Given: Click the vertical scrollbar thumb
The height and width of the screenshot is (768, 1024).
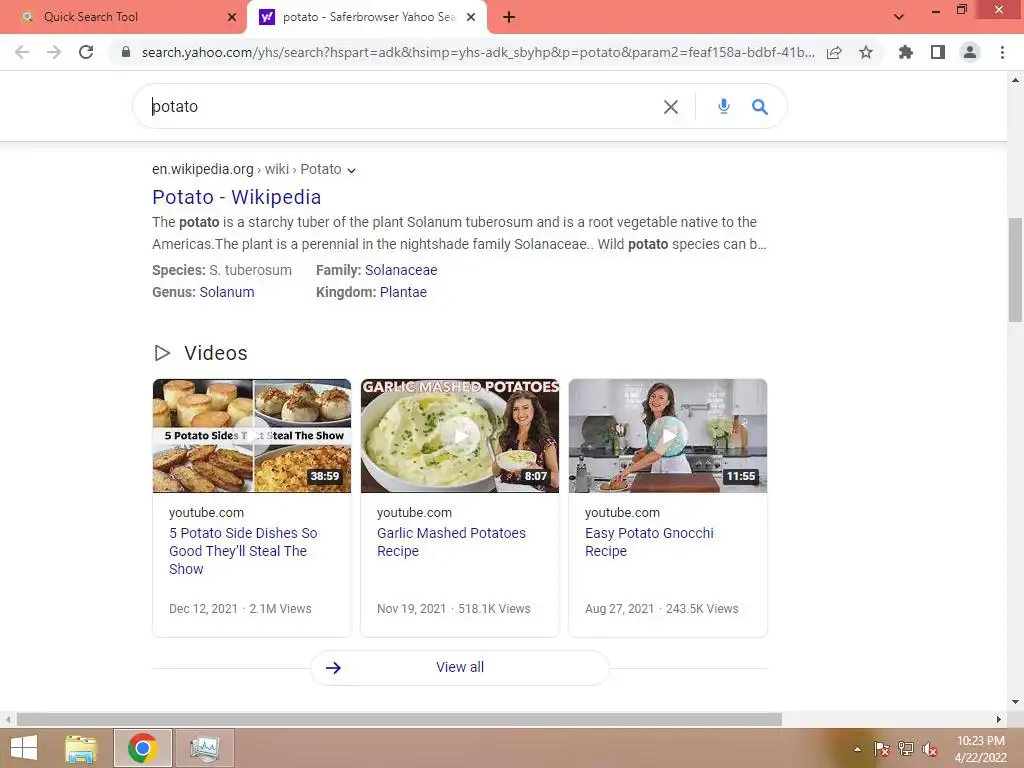Looking at the screenshot, I should 1015,270.
